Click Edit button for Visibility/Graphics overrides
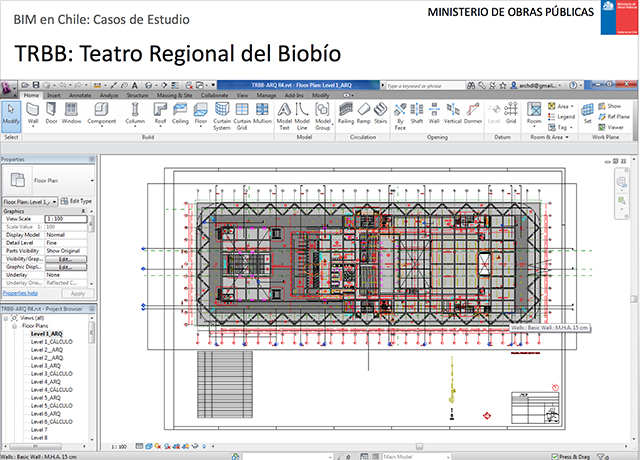 [67, 259]
